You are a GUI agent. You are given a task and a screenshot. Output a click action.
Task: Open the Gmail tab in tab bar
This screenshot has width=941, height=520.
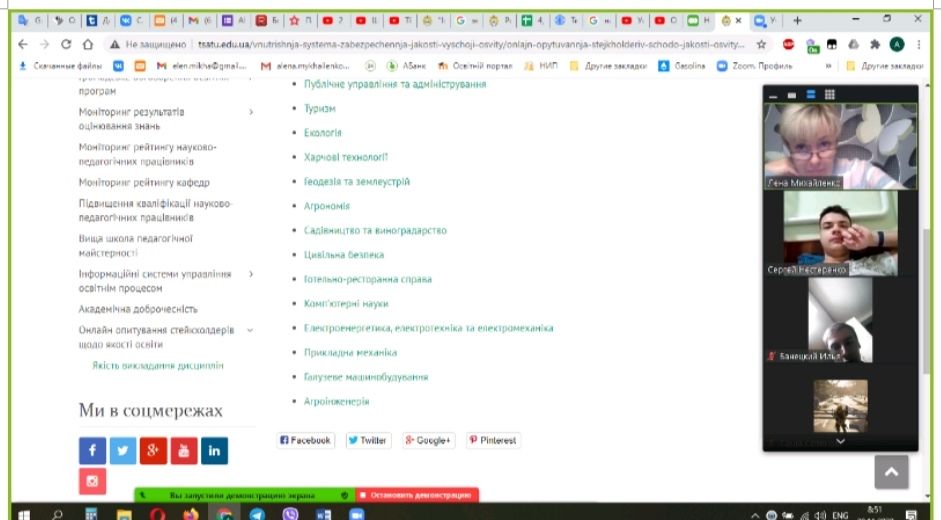[200, 20]
